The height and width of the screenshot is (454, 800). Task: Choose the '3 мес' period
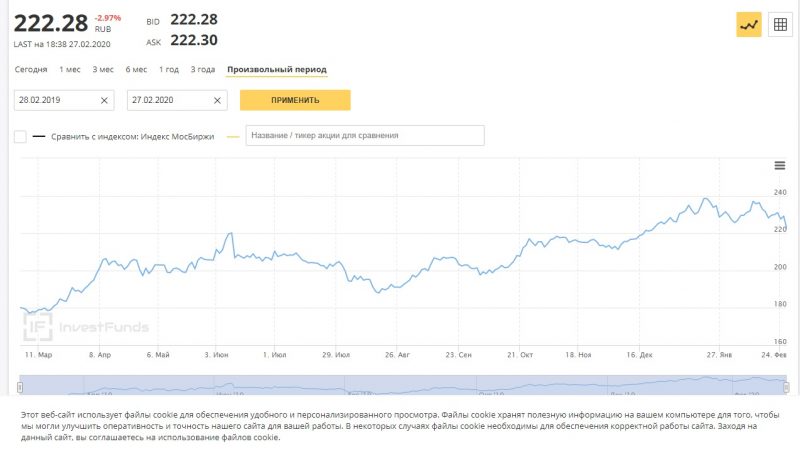[103, 69]
